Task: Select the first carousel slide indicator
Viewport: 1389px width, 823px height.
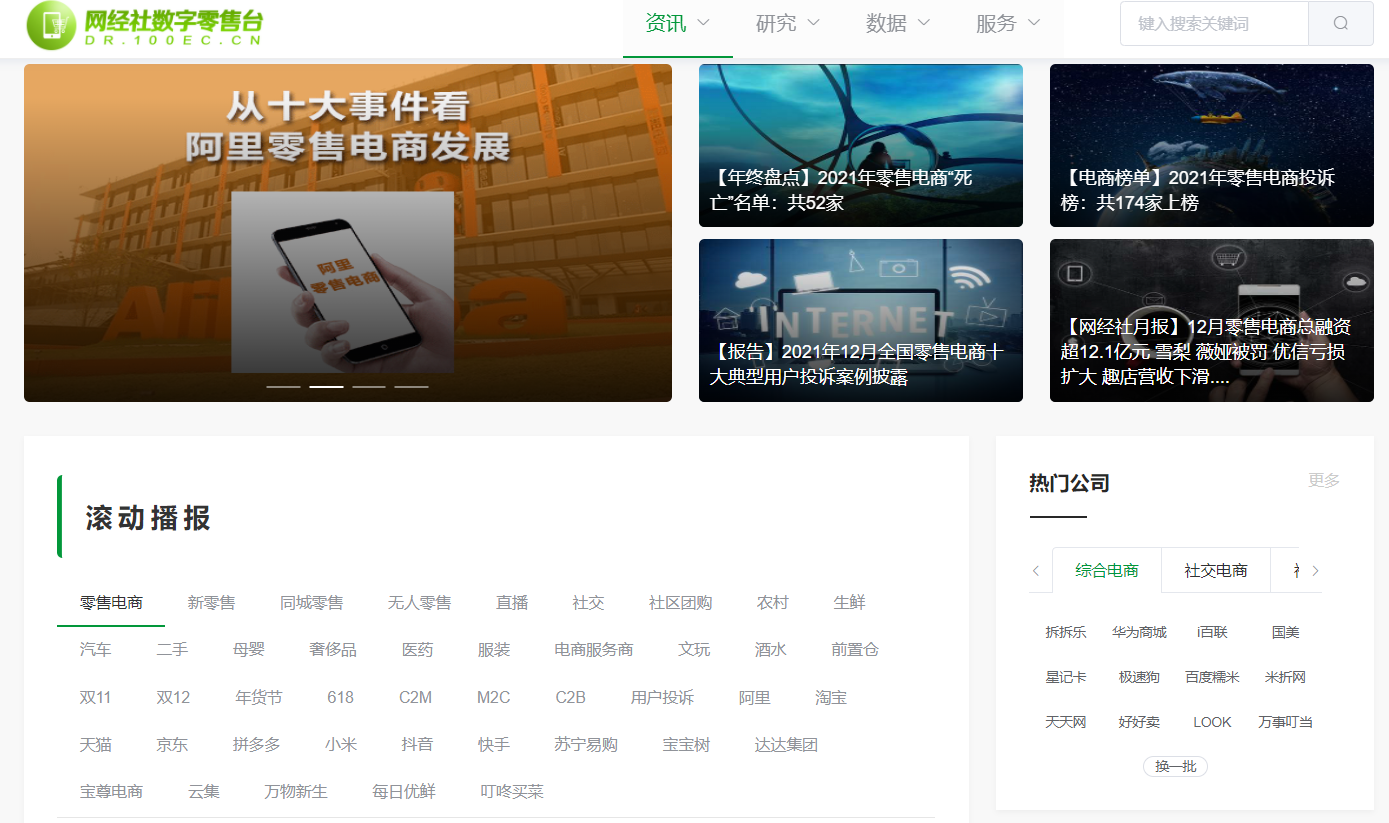Action: (283, 386)
